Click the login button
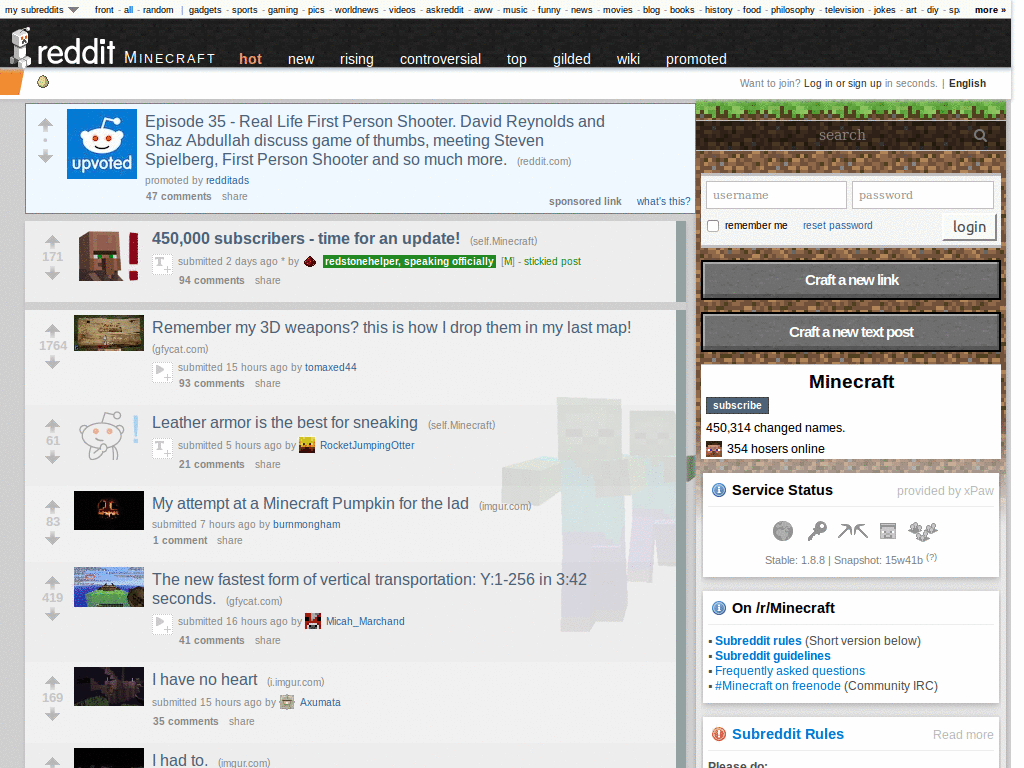This screenshot has height=768, width=1024. 969,227
